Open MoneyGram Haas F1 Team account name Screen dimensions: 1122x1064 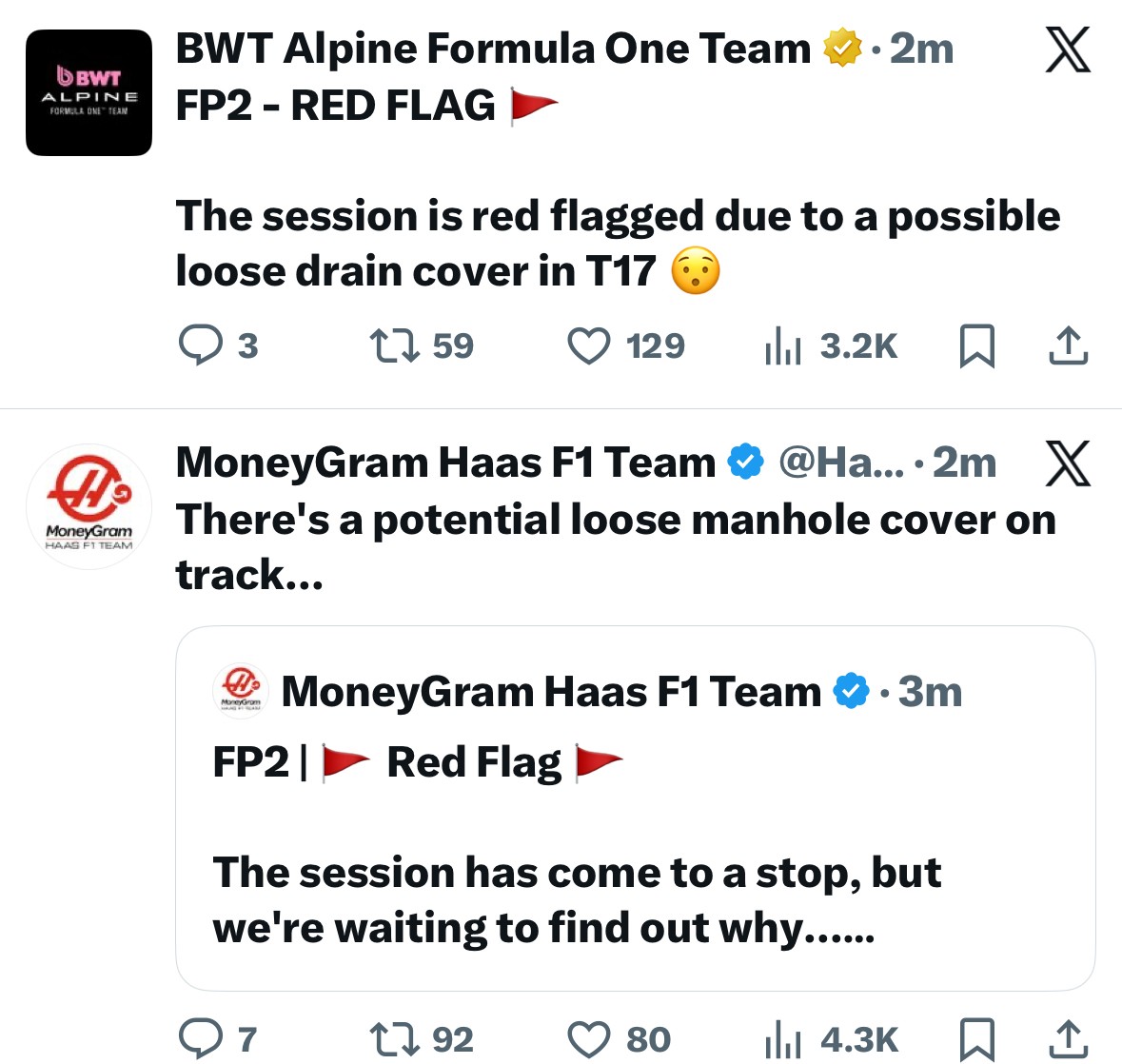(445, 463)
